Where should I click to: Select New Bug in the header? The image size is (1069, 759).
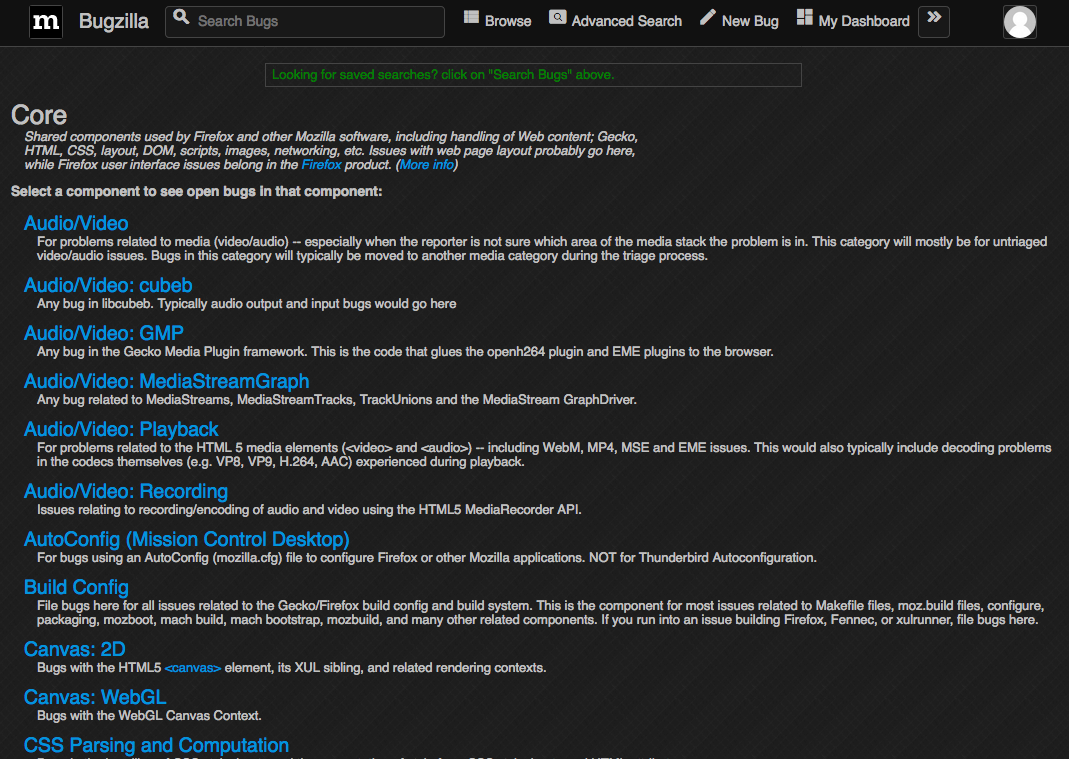[750, 21]
